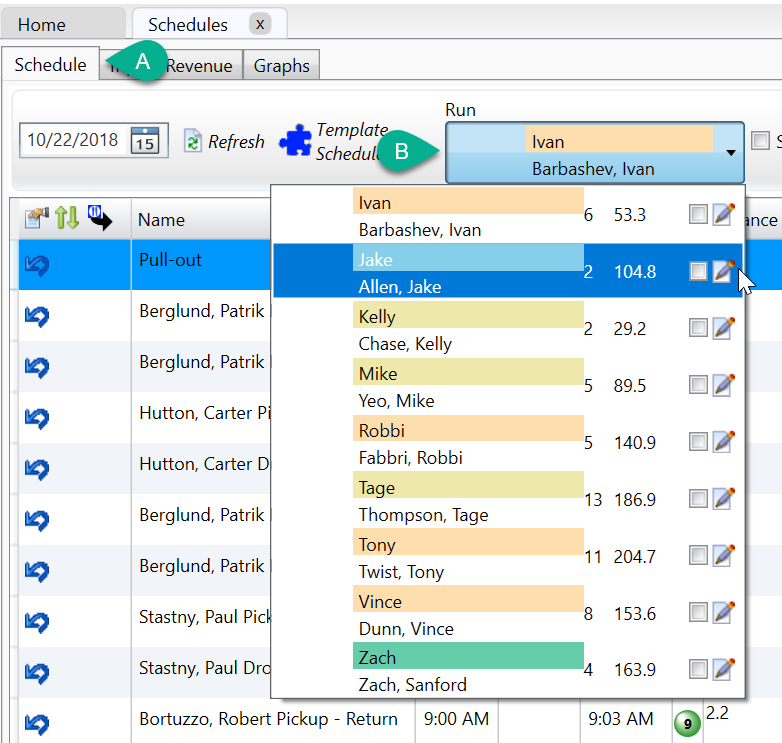Viewport: 782px width, 743px height.
Task: Check the box next to Kelly's run
Action: [698, 328]
